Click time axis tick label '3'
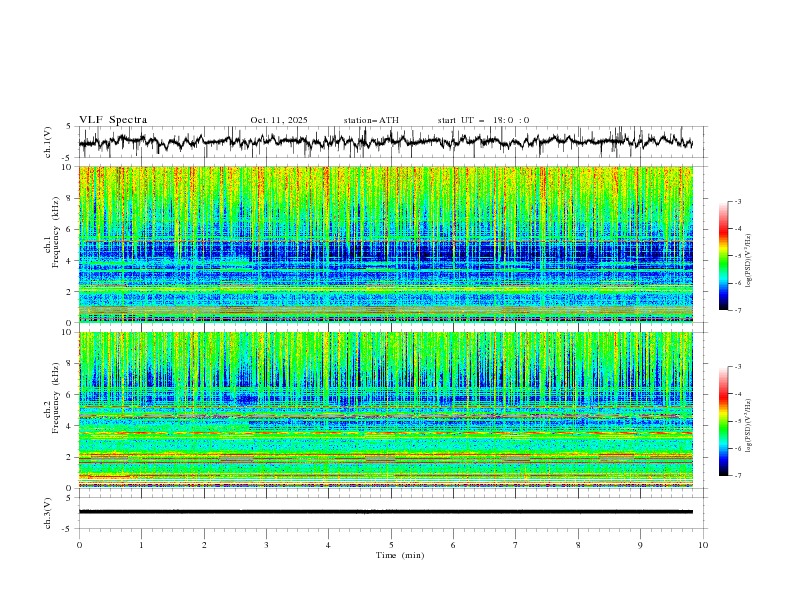 266,545
